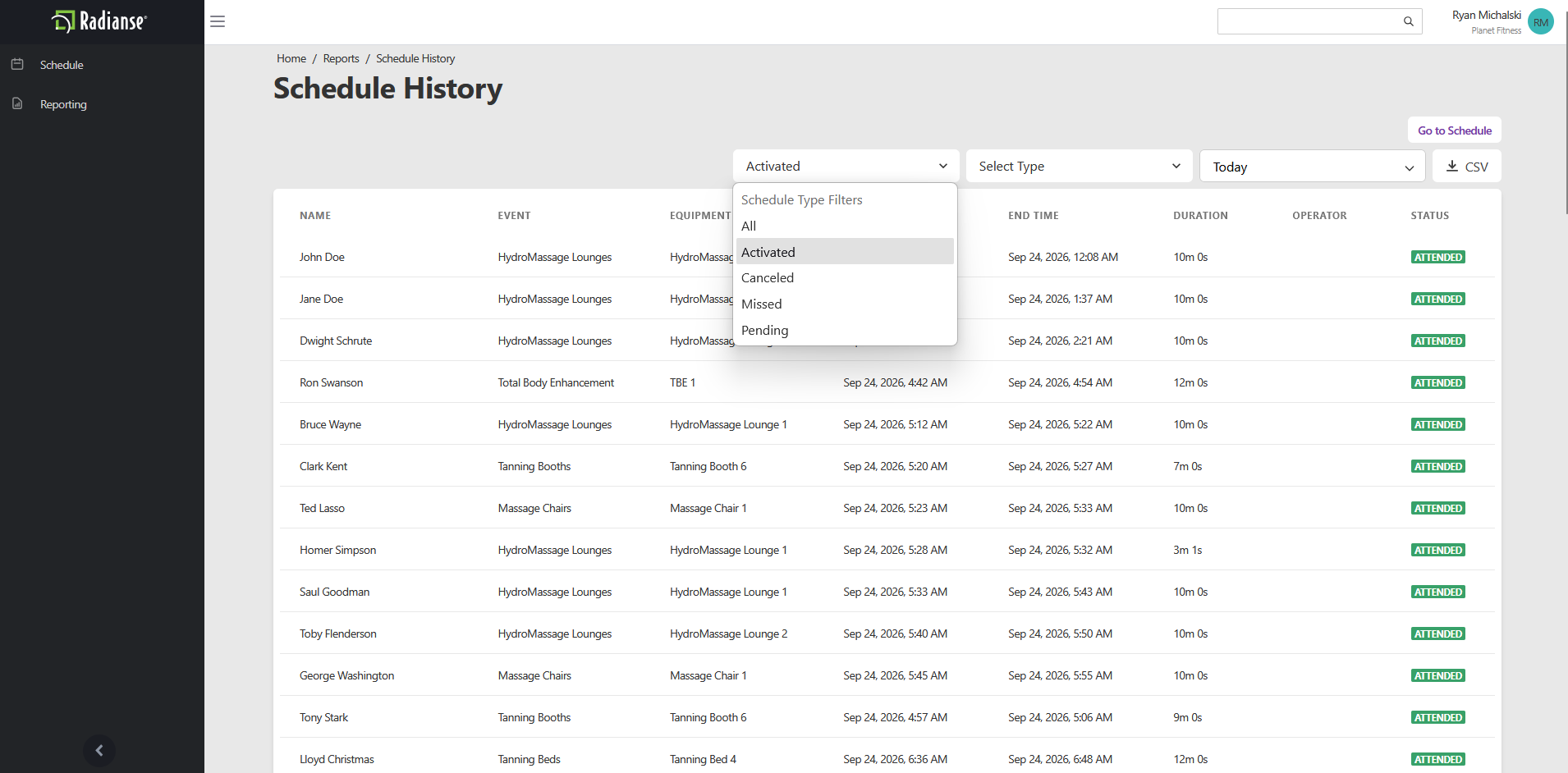
Task: Click the TBE 1 equipment cell
Action: click(682, 382)
